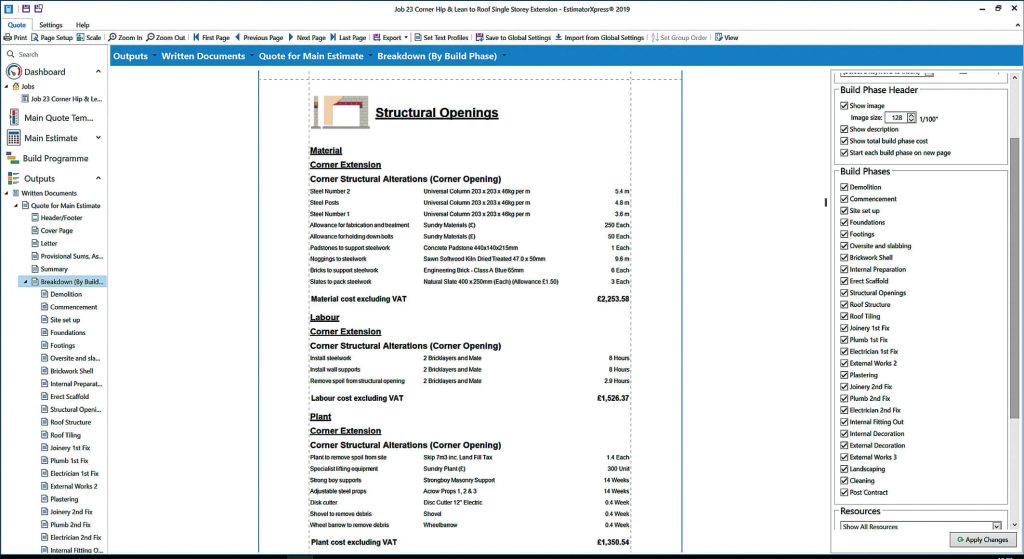
Task: Uncheck the Plastering build phase
Action: tap(844, 375)
